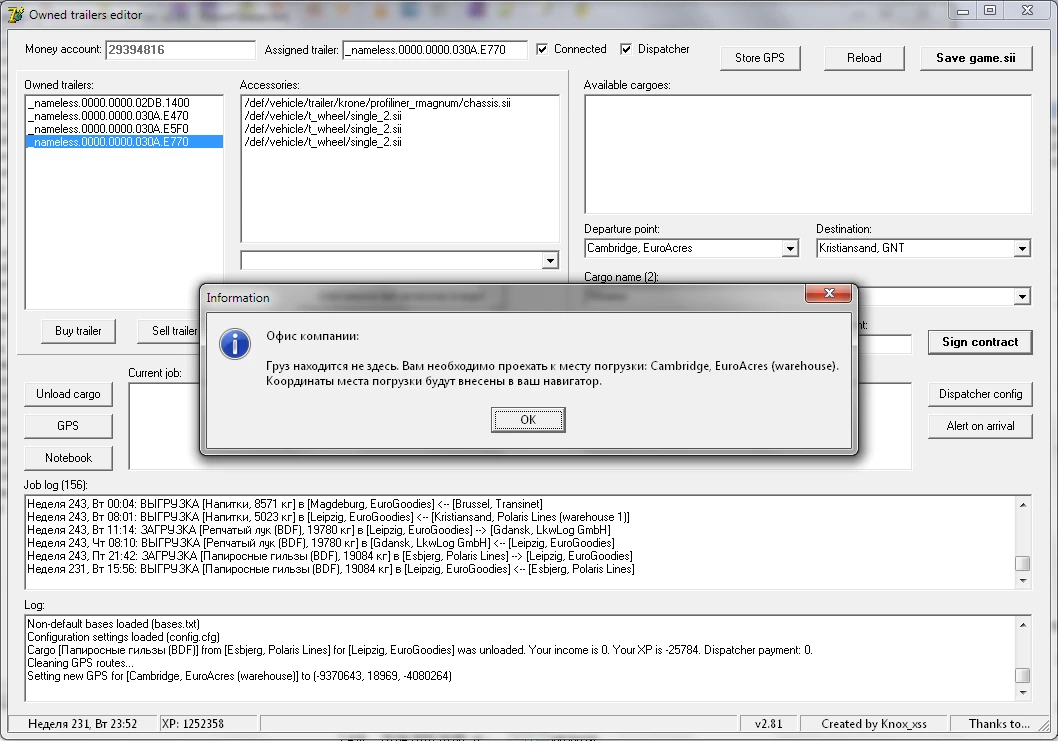Screen dimensions: 1058x741
Task: Click the Owned trailers editor title icon
Action: point(16,13)
